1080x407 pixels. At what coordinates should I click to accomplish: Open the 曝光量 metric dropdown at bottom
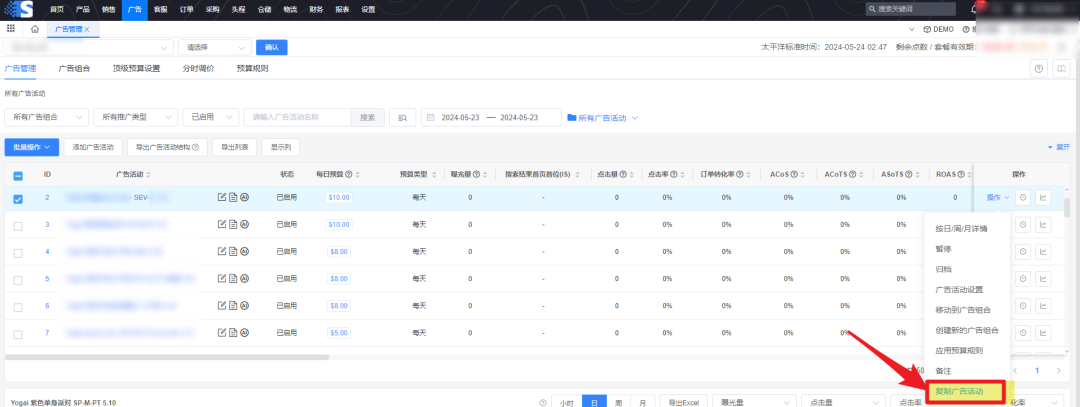pyautogui.click(x=754, y=402)
